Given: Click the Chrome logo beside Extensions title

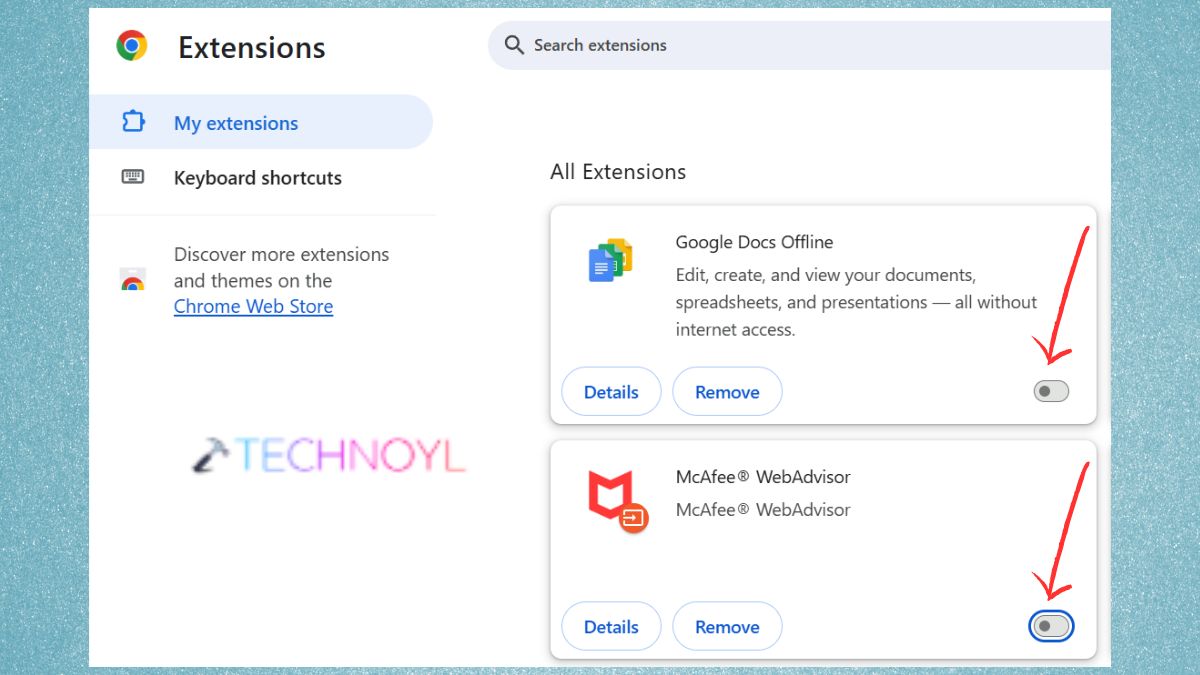Looking at the screenshot, I should click(x=132, y=46).
